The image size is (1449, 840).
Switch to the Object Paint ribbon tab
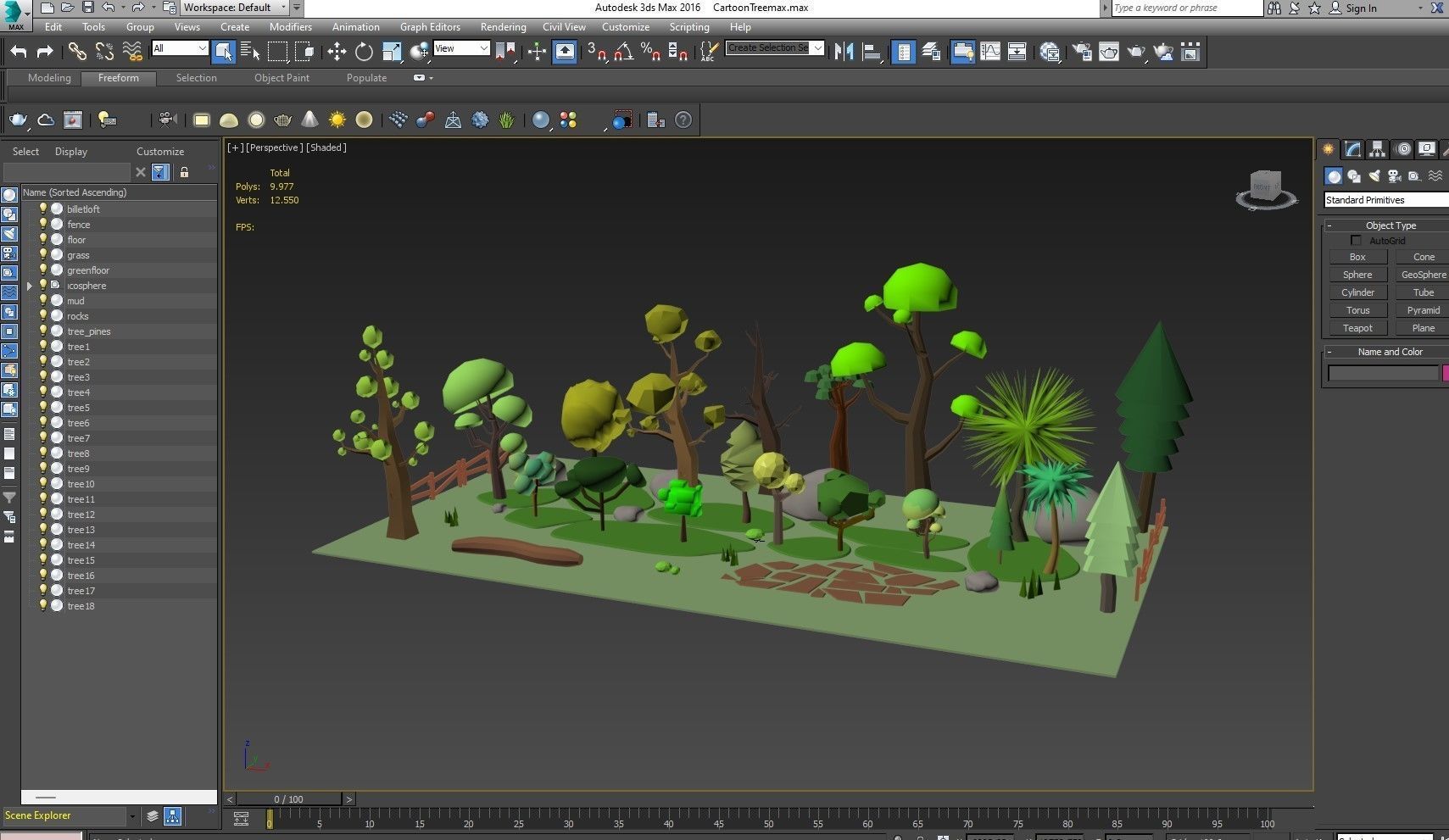pyautogui.click(x=281, y=78)
